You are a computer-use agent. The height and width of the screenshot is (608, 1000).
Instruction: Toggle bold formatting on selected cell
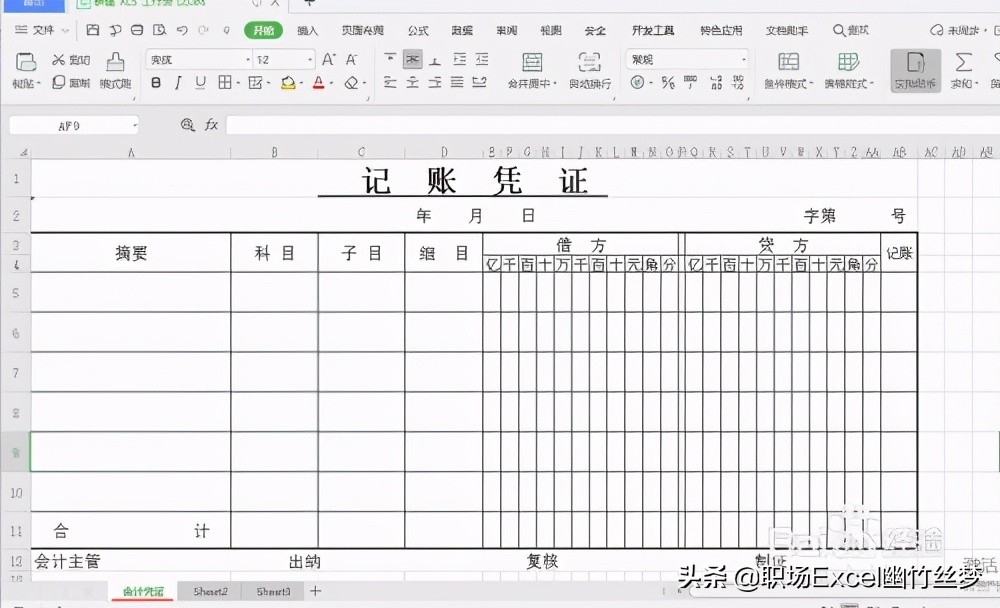coord(153,84)
